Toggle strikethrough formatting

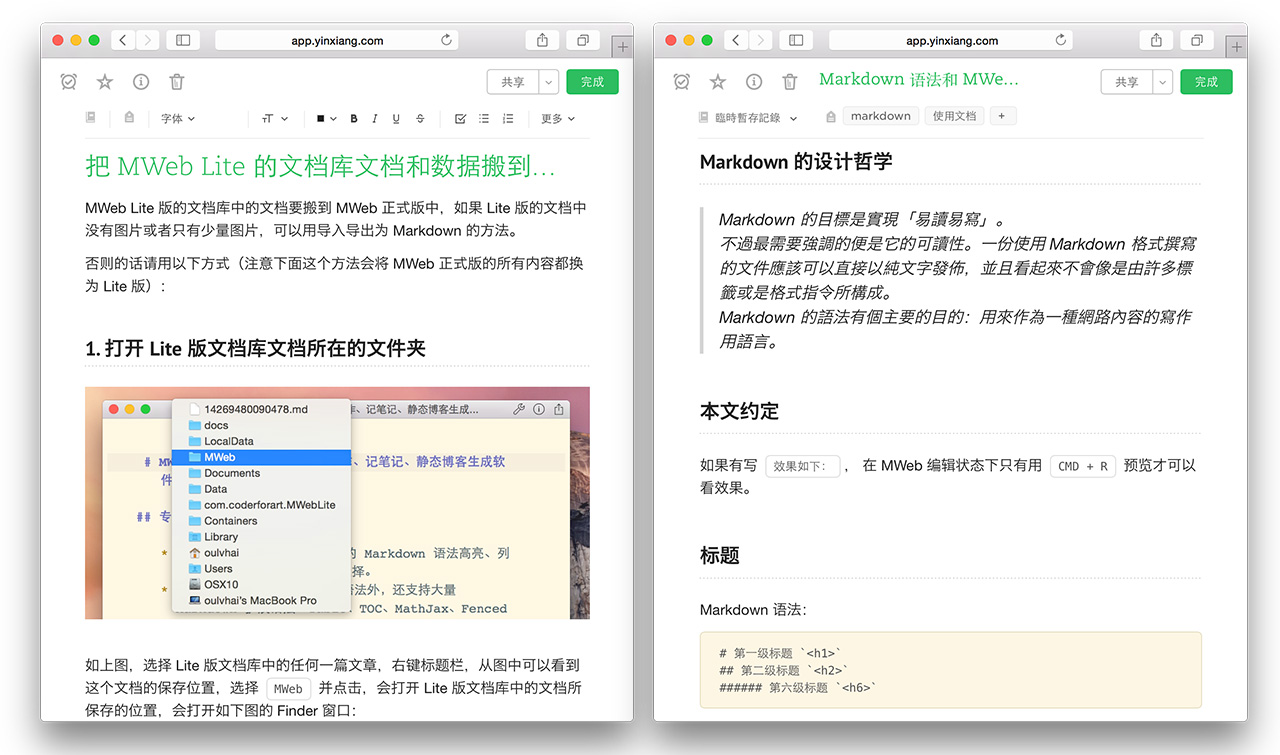click(x=419, y=118)
